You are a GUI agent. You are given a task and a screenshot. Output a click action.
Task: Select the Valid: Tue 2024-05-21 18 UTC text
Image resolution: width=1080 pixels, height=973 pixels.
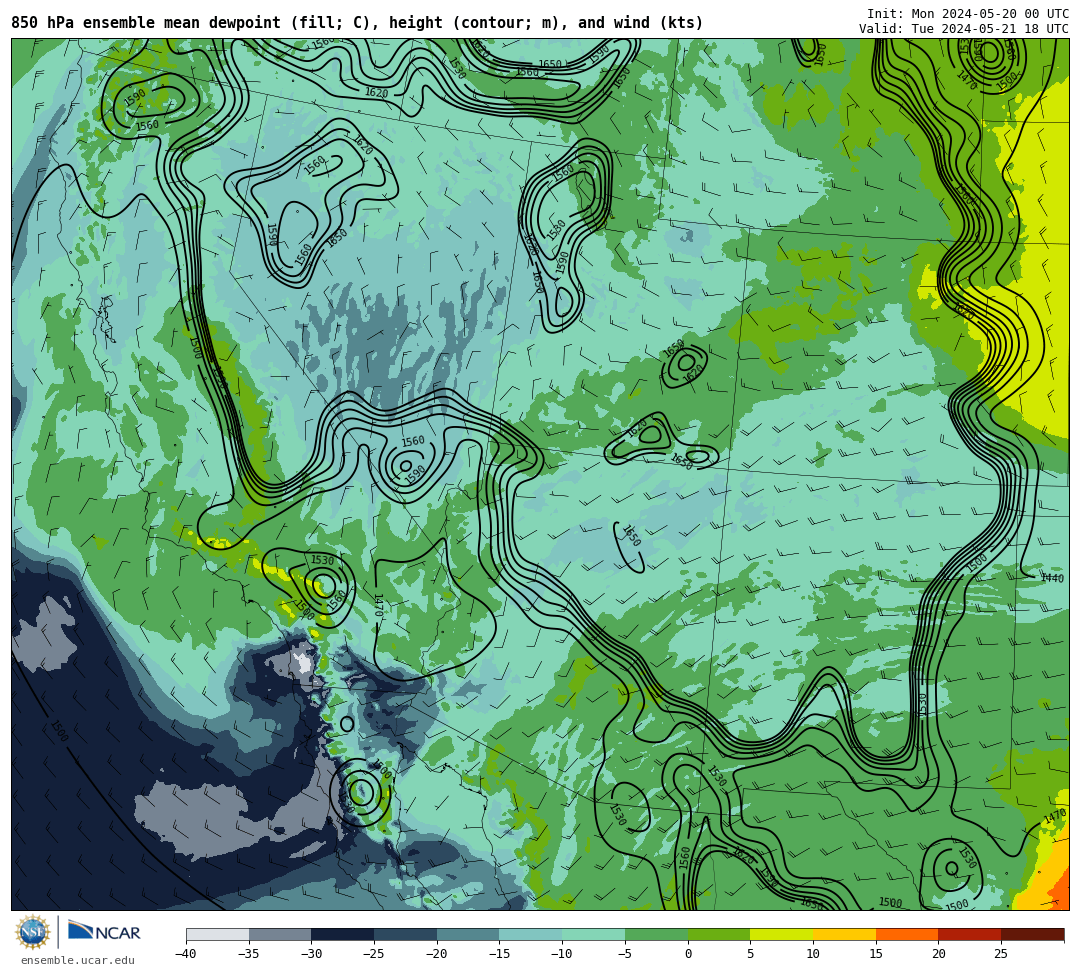964,29
